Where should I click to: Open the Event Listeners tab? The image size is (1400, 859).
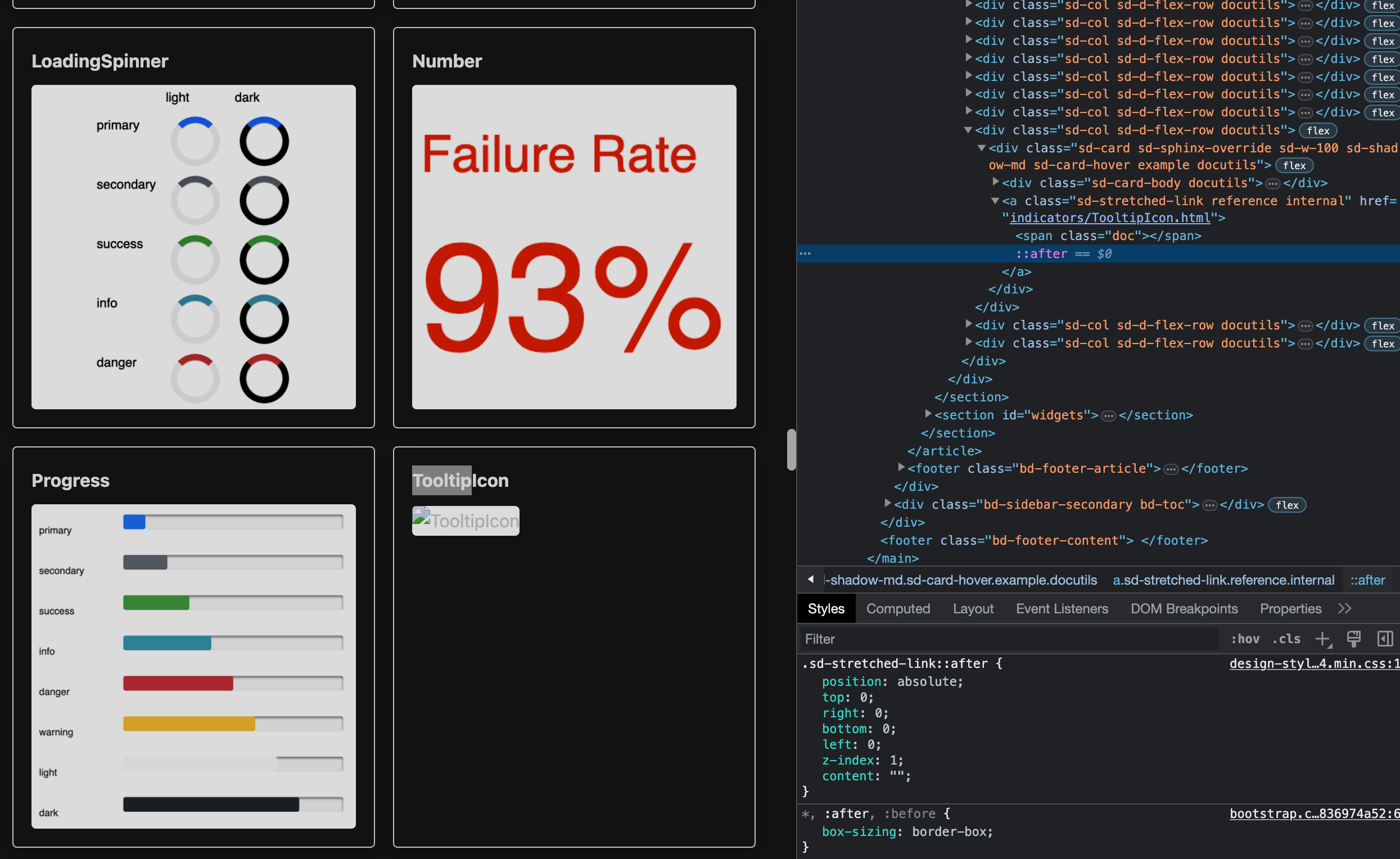[1062, 608]
